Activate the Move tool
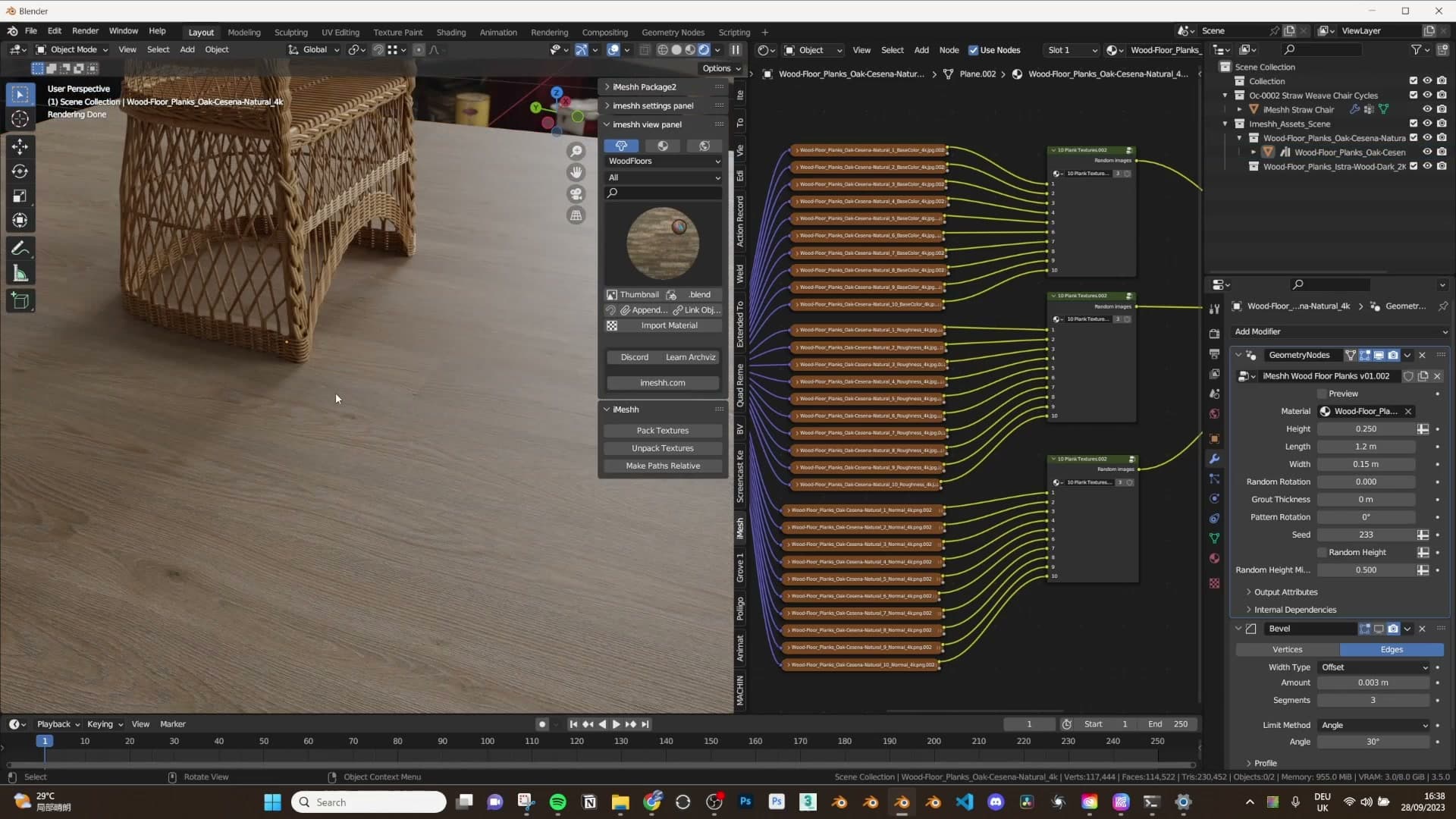 20,146
